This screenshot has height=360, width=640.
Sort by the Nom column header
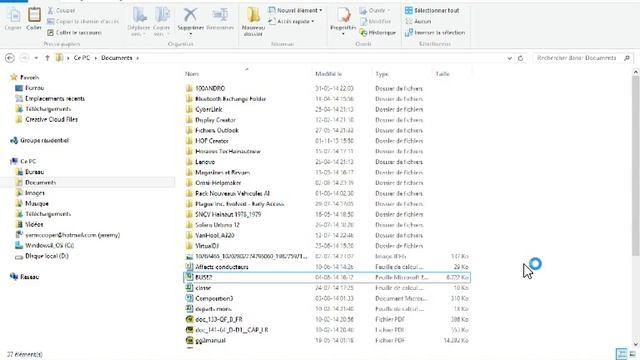pos(247,74)
